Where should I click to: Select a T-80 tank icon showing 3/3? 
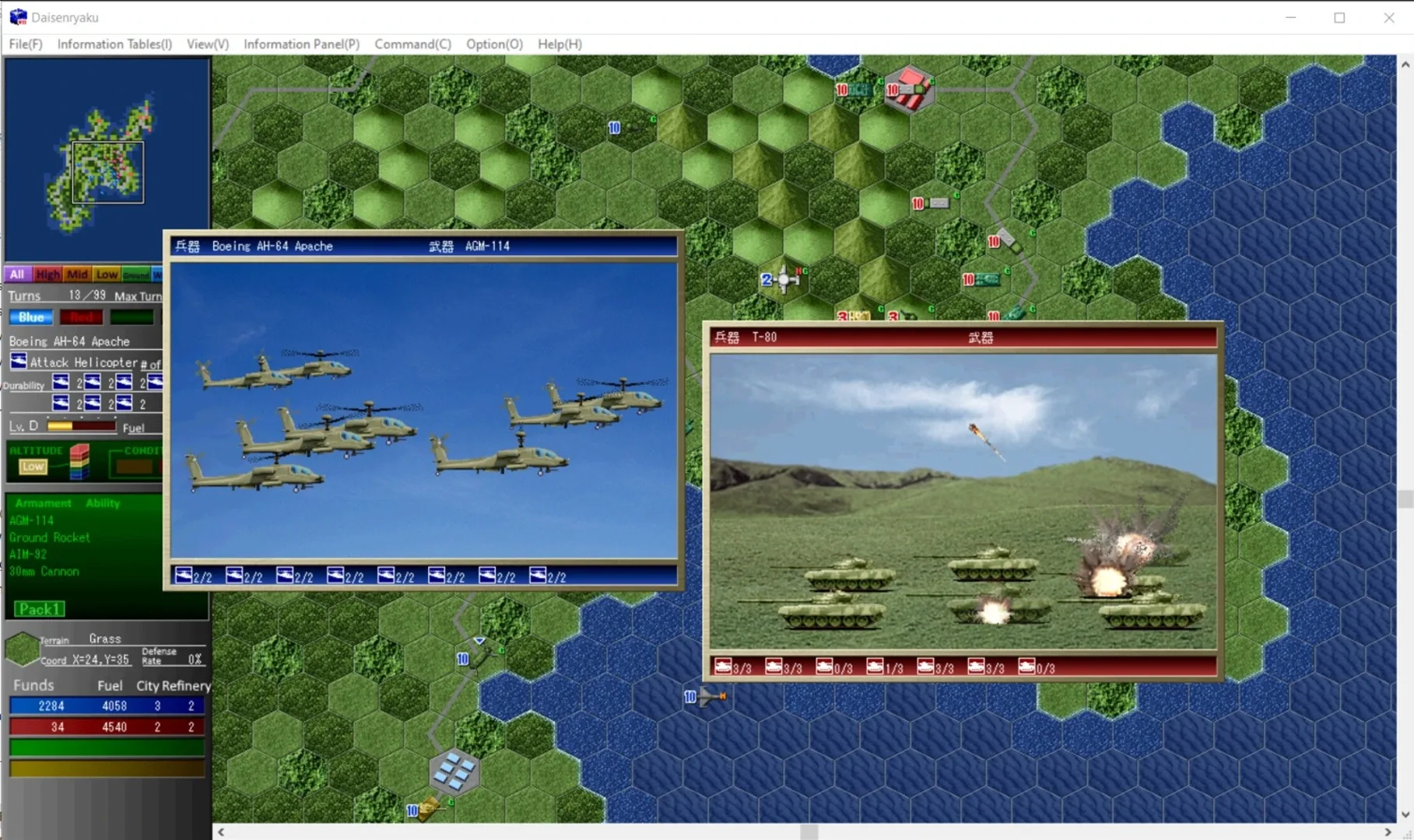tap(723, 667)
